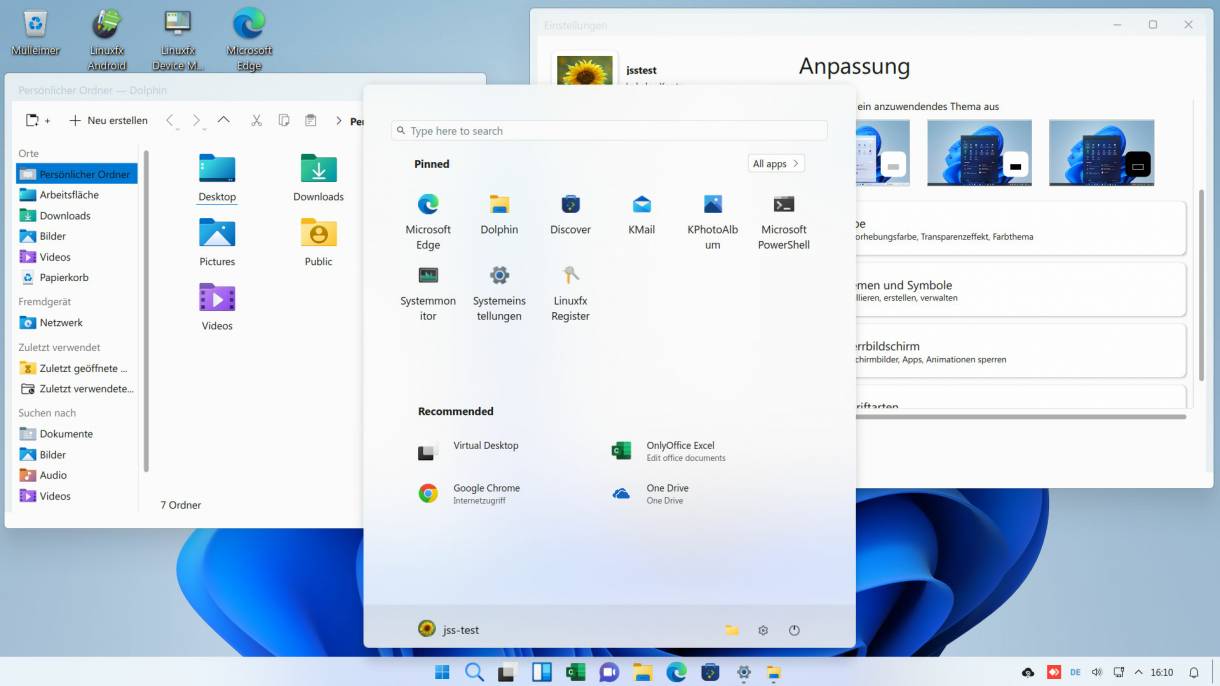
Task: Go forward in Dolphin navigation
Action: click(196, 120)
